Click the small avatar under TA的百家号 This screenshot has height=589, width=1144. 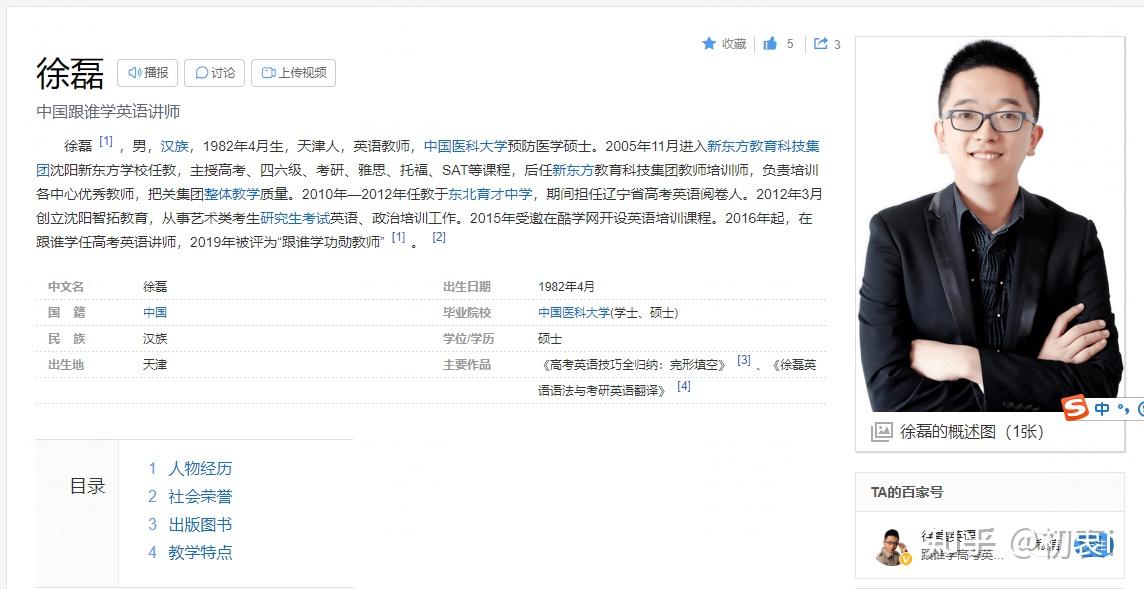tap(894, 547)
